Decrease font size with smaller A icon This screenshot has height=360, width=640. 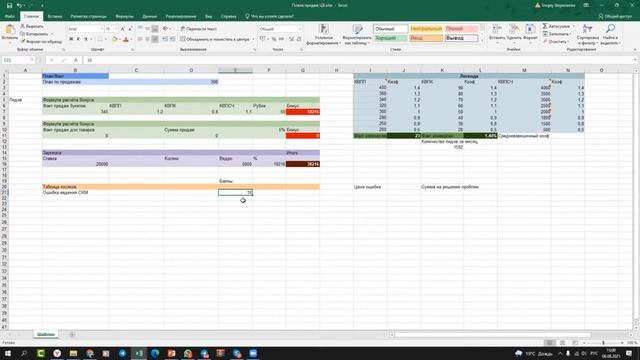130,29
